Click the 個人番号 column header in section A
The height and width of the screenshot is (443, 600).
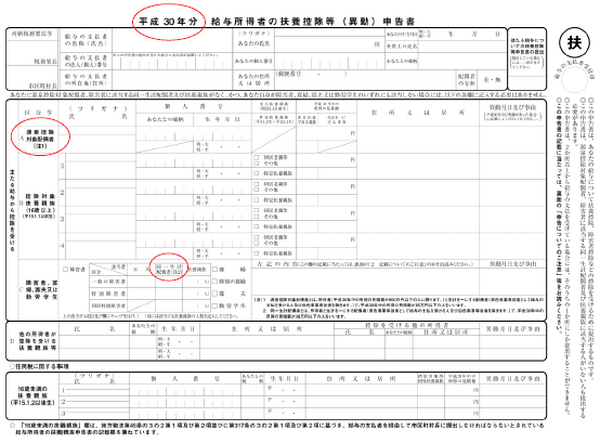coord(193,107)
